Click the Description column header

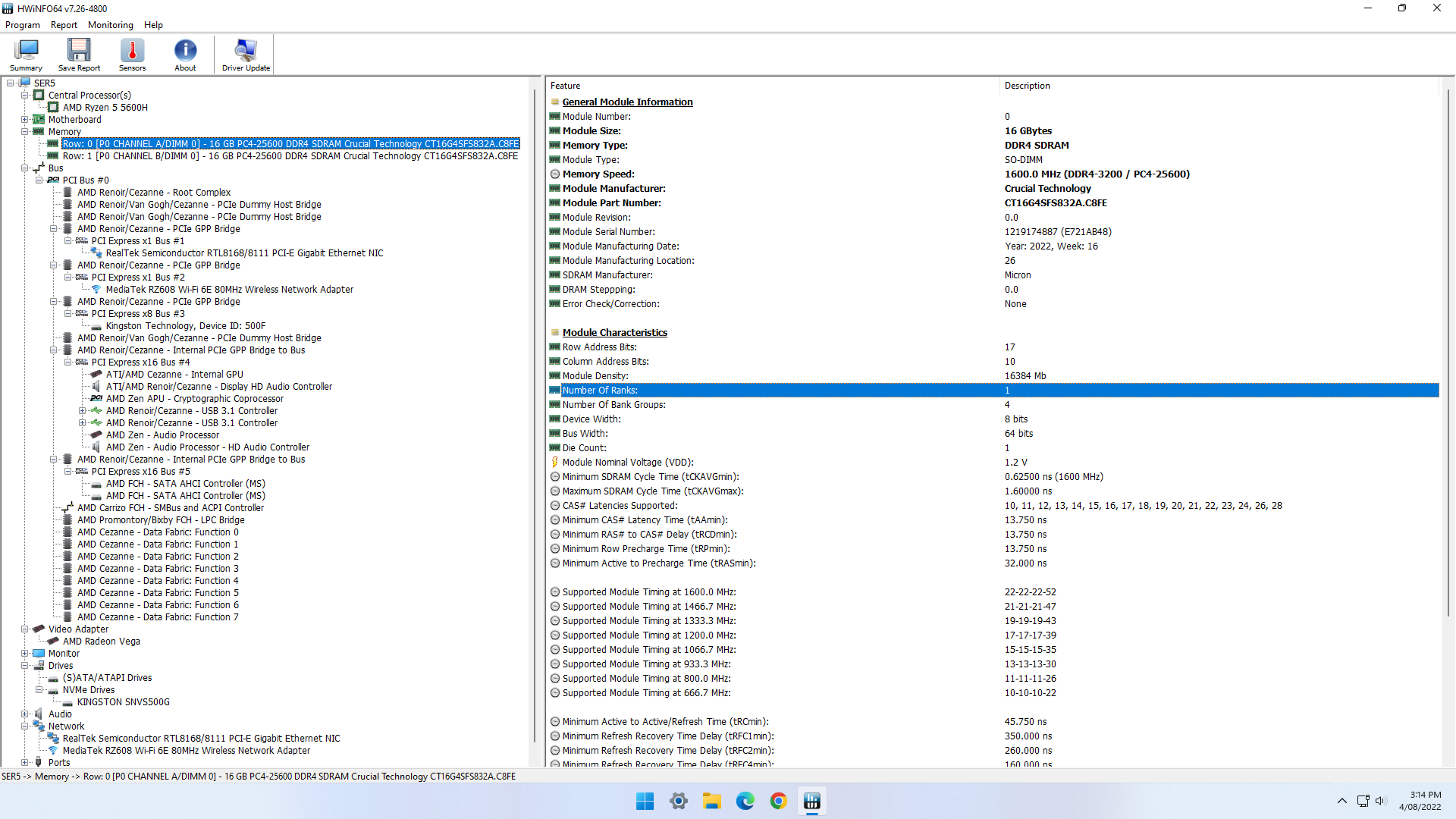(x=1219, y=86)
